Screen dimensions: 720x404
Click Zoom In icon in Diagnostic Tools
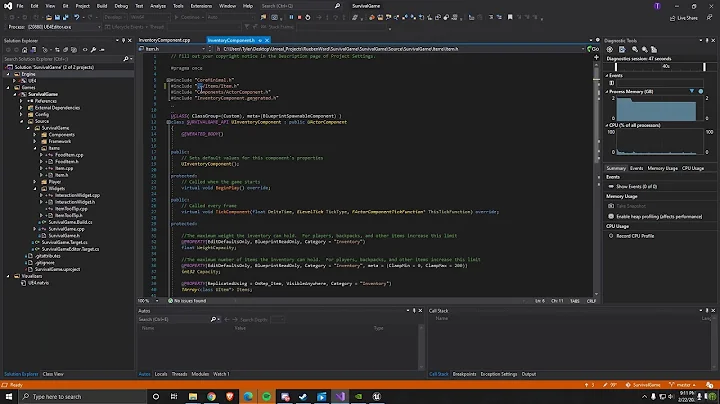click(x=635, y=49)
